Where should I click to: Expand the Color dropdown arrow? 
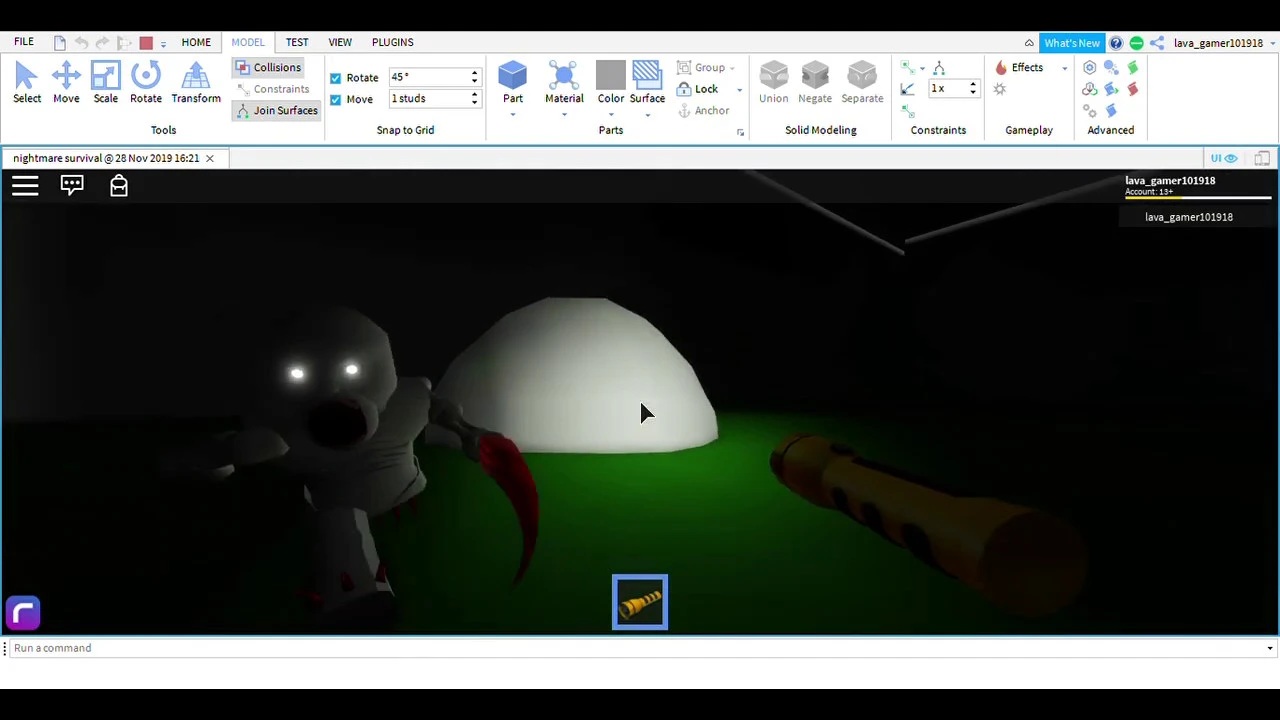click(611, 113)
